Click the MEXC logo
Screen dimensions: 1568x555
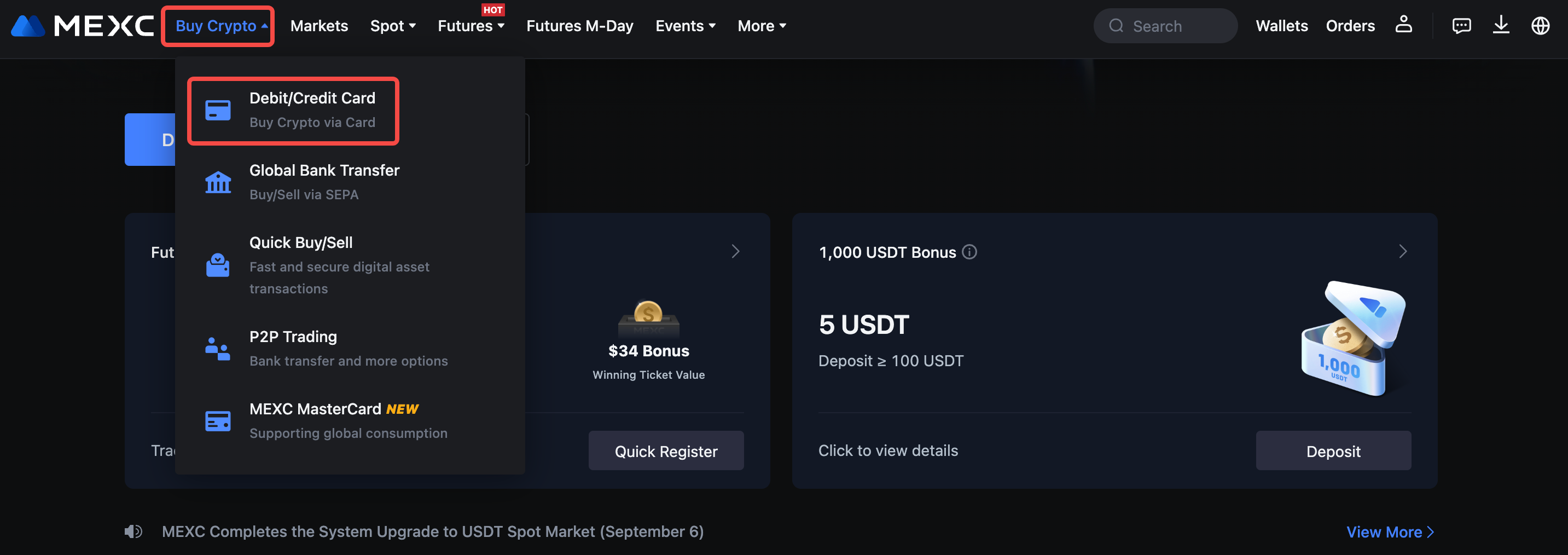pyautogui.click(x=82, y=26)
